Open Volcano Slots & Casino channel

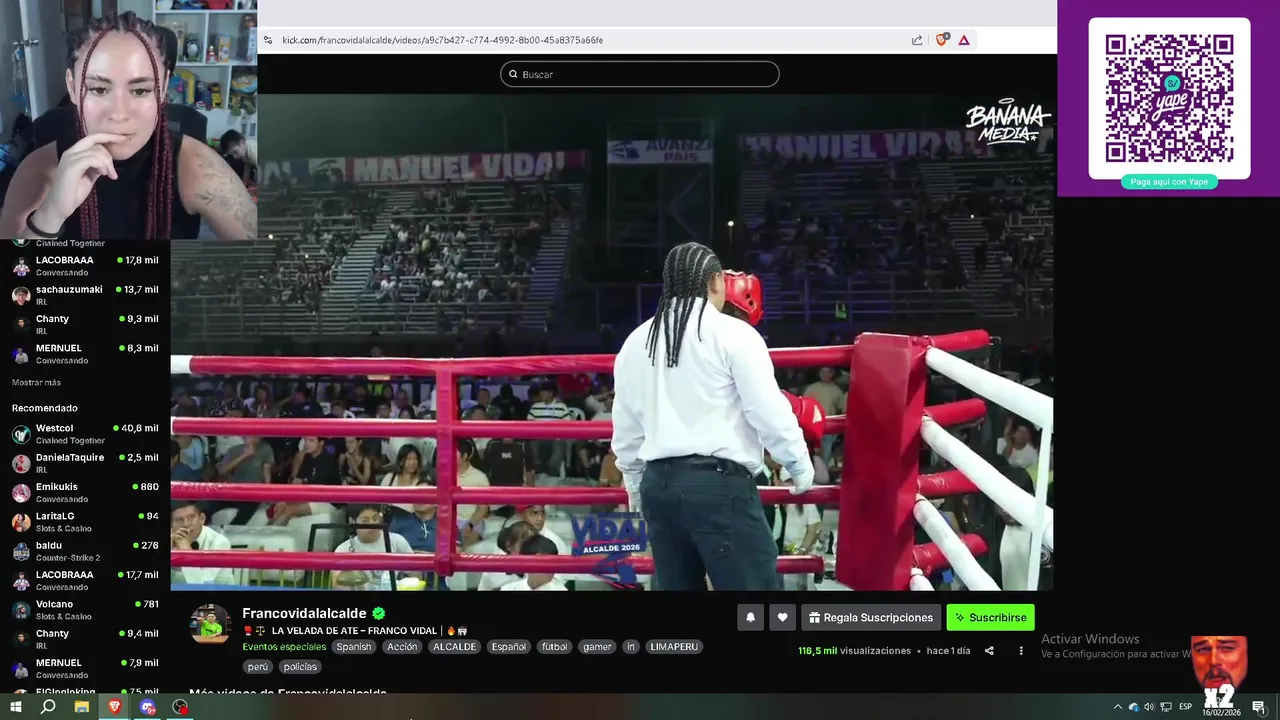pos(85,610)
